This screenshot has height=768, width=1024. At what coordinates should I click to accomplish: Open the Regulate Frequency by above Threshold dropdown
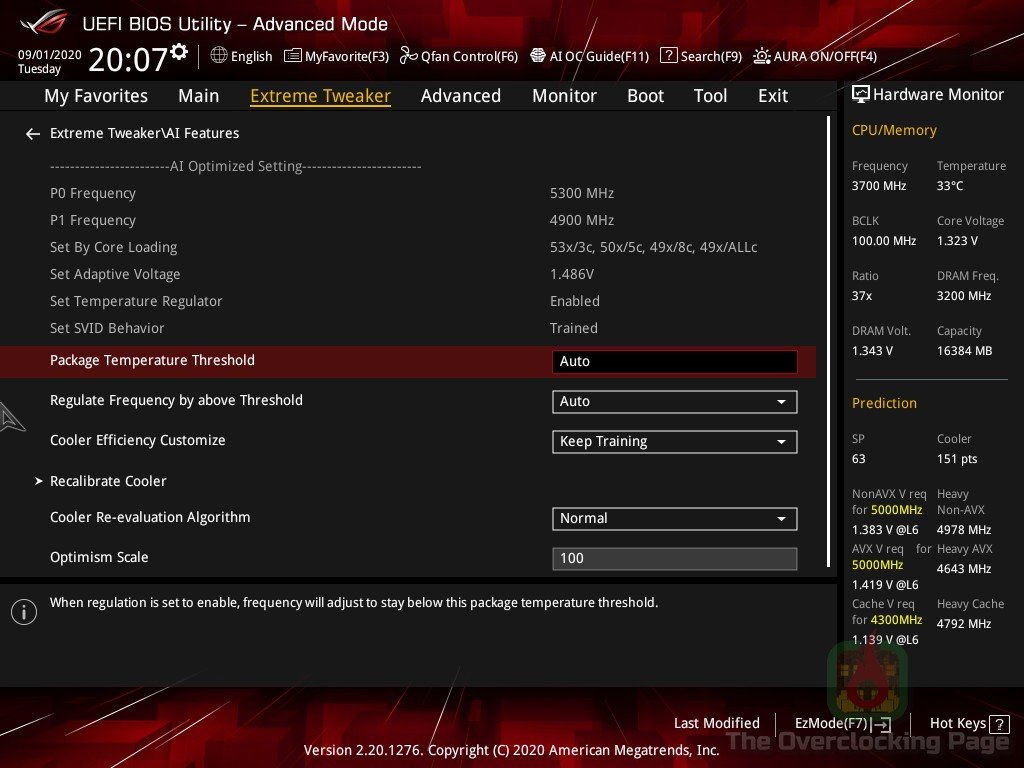pos(674,401)
